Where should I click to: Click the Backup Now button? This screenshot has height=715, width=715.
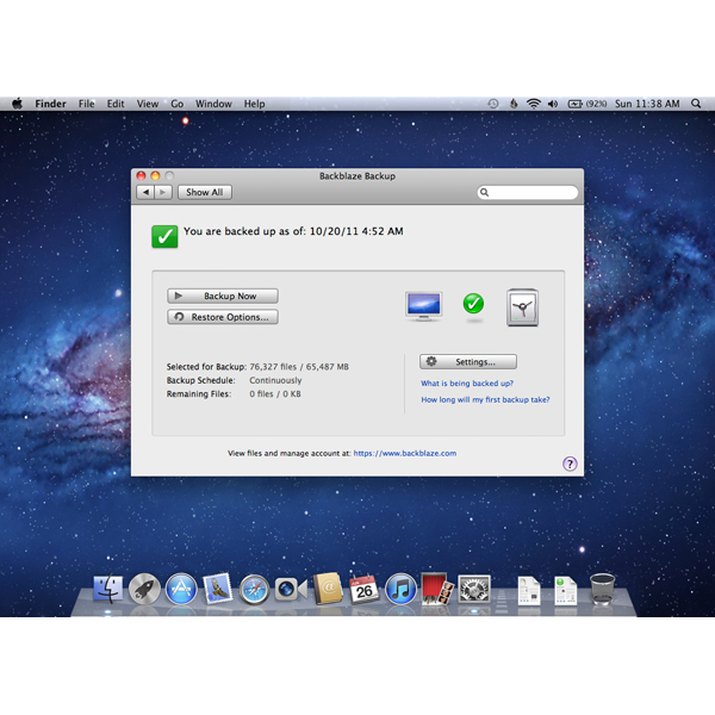(x=223, y=296)
